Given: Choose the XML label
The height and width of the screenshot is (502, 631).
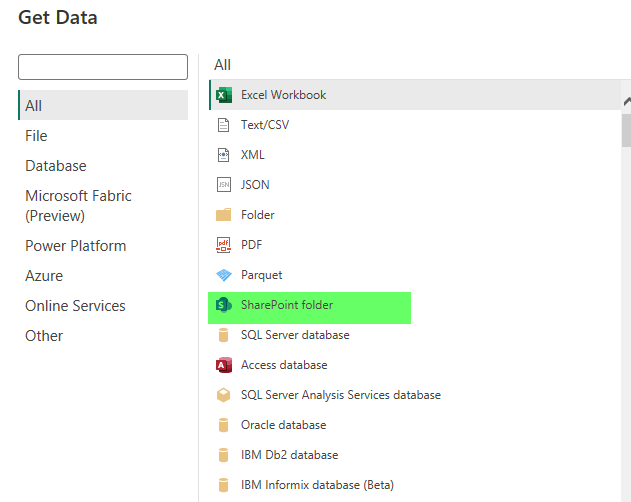Looking at the screenshot, I should coord(252,155).
